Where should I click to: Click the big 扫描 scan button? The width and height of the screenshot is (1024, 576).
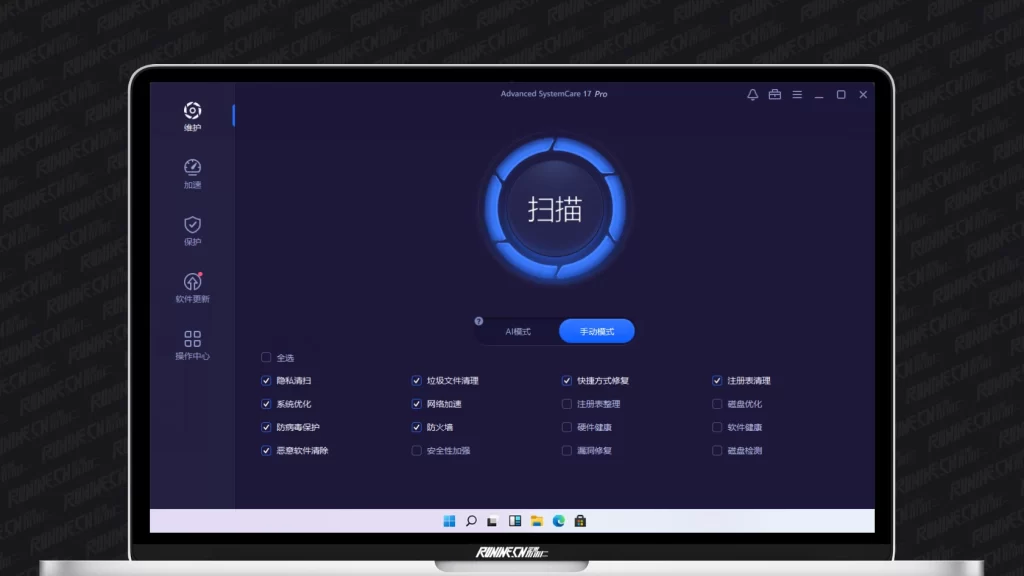point(555,209)
